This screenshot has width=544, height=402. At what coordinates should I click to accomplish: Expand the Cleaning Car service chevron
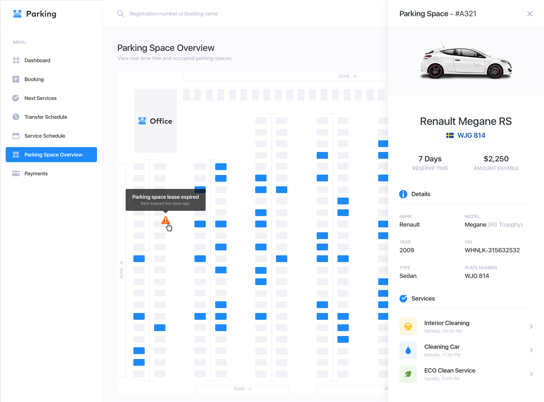pos(531,350)
